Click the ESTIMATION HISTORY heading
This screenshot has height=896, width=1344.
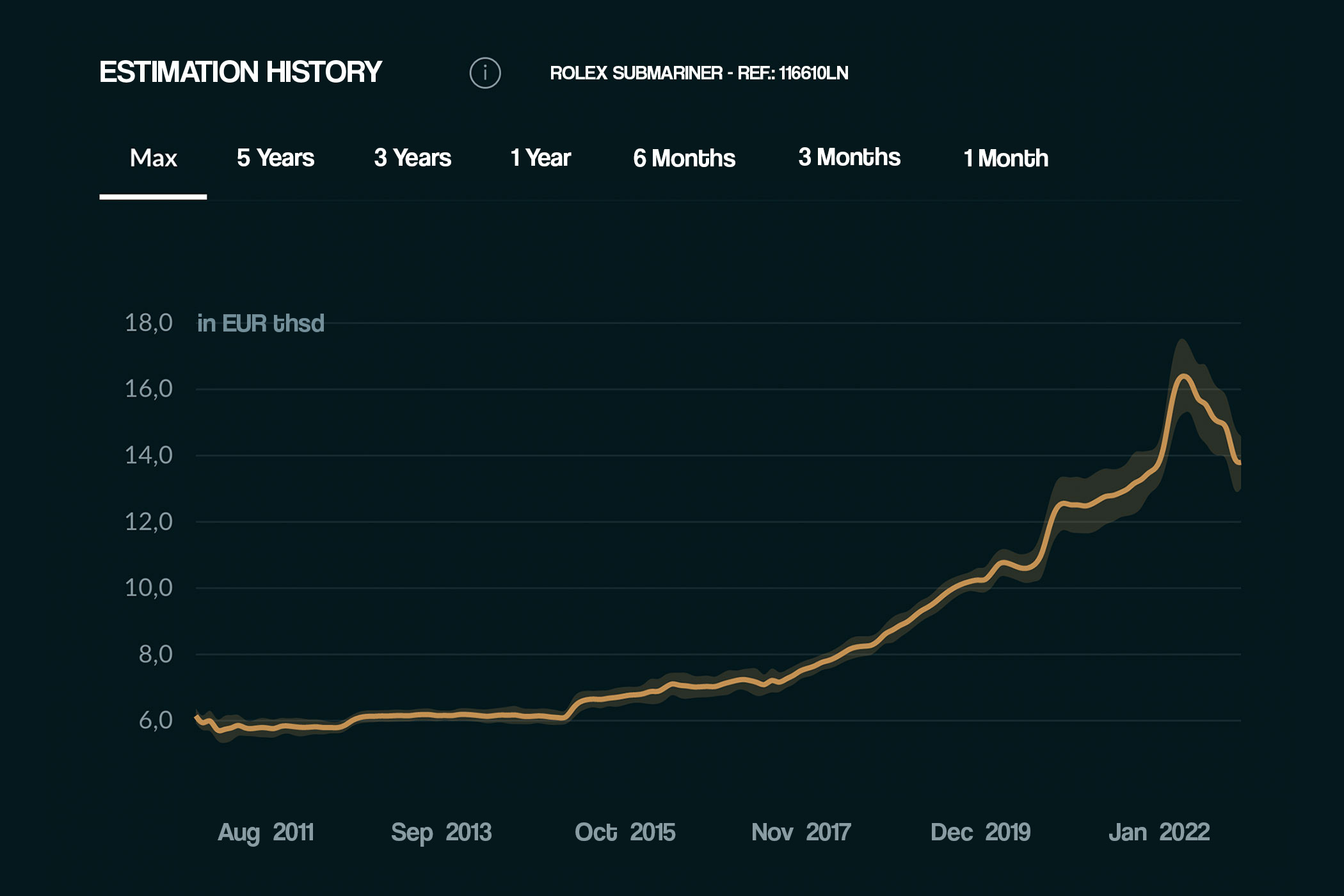pyautogui.click(x=240, y=72)
